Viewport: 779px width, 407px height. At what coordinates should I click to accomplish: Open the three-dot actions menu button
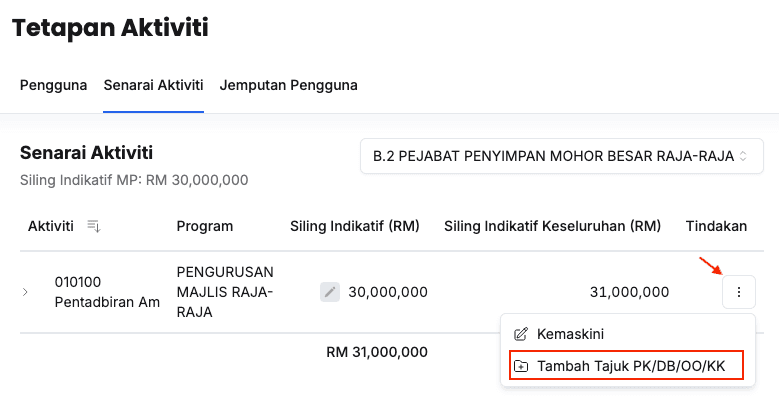pyautogui.click(x=738, y=292)
